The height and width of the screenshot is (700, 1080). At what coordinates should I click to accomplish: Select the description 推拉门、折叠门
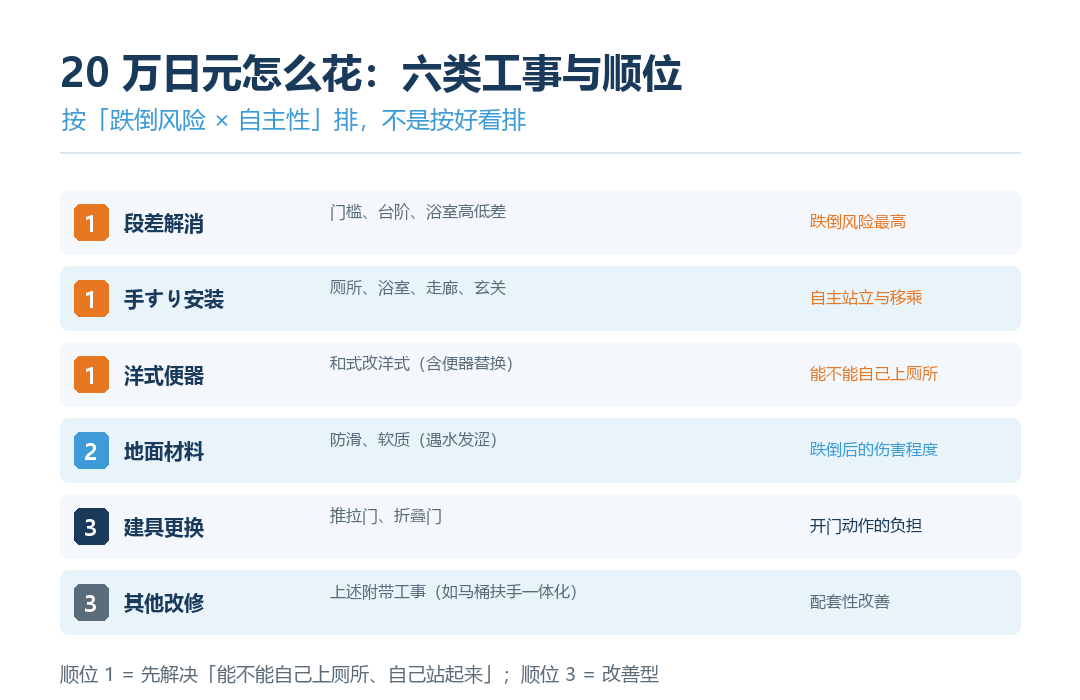pos(386,515)
